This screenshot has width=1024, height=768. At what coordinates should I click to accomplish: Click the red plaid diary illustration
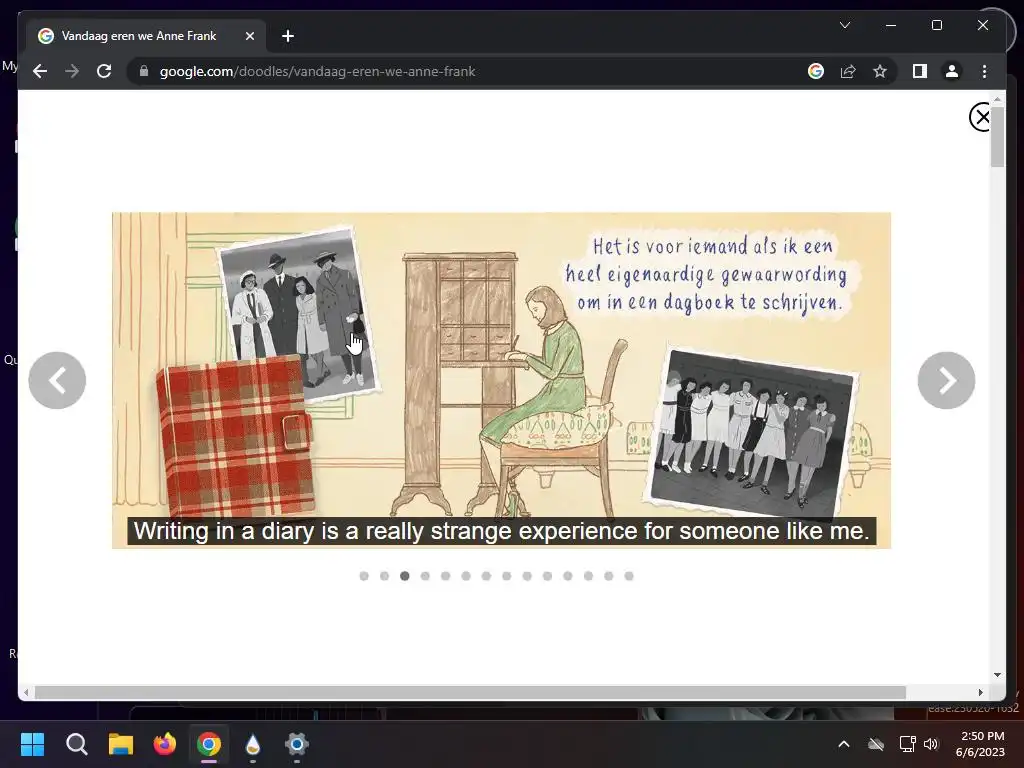236,438
